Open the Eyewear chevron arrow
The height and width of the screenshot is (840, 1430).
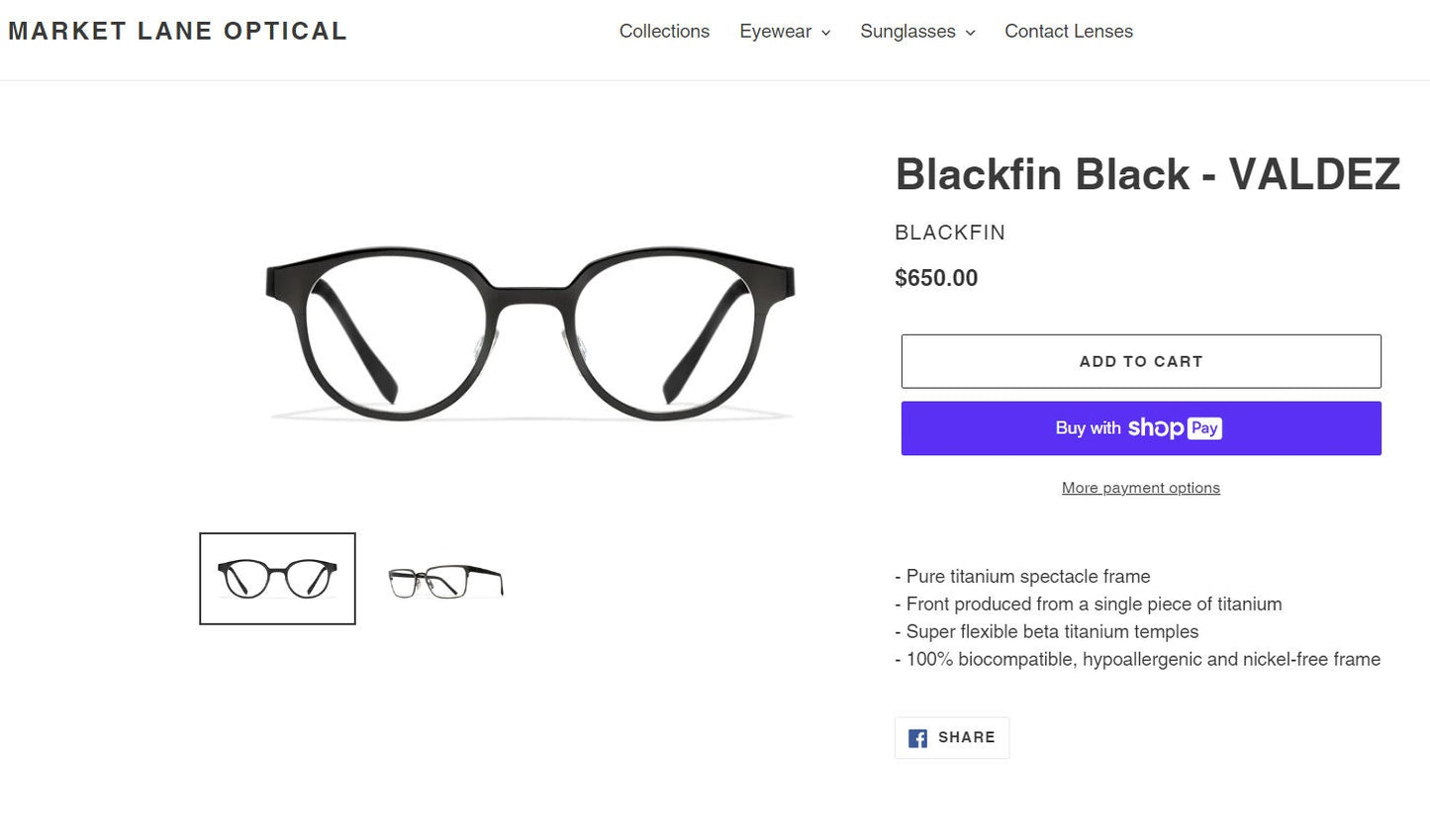[827, 33]
